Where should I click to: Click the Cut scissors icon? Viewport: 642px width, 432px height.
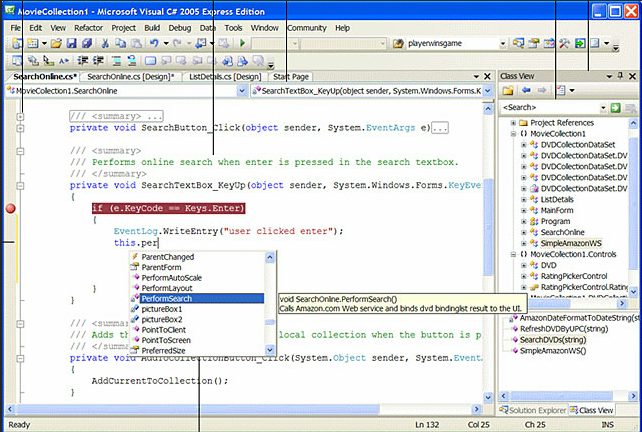105,43
